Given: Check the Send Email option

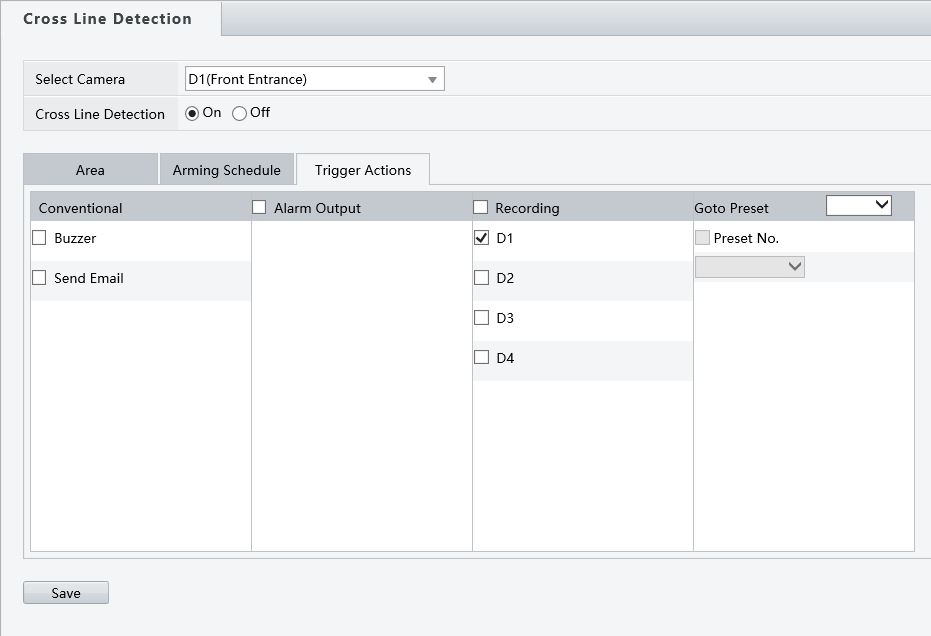Looking at the screenshot, I should pos(40,278).
